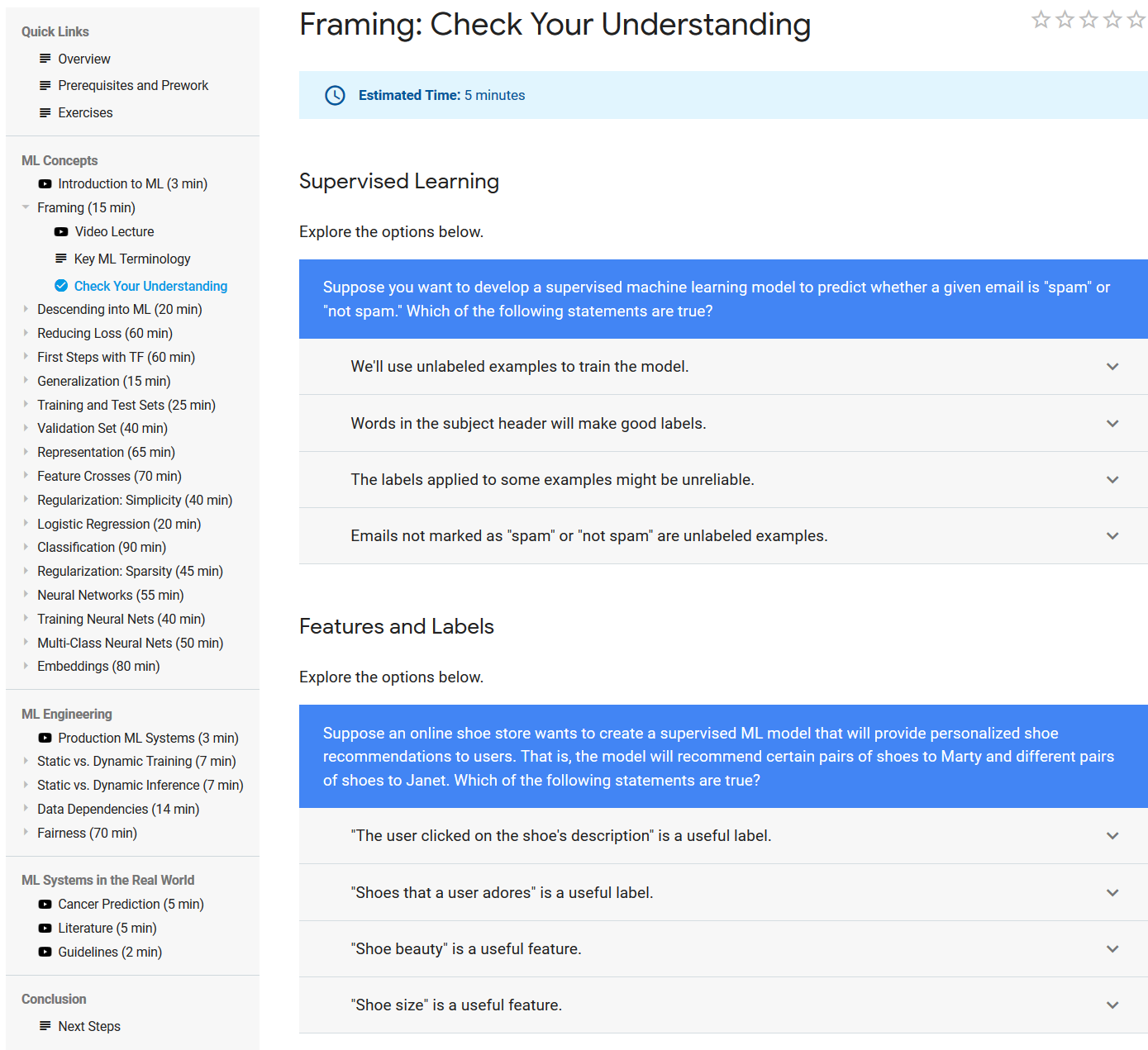The image size is (1148, 1050).
Task: Click the video icon beside Cancer Prediction
Action: [45, 905]
